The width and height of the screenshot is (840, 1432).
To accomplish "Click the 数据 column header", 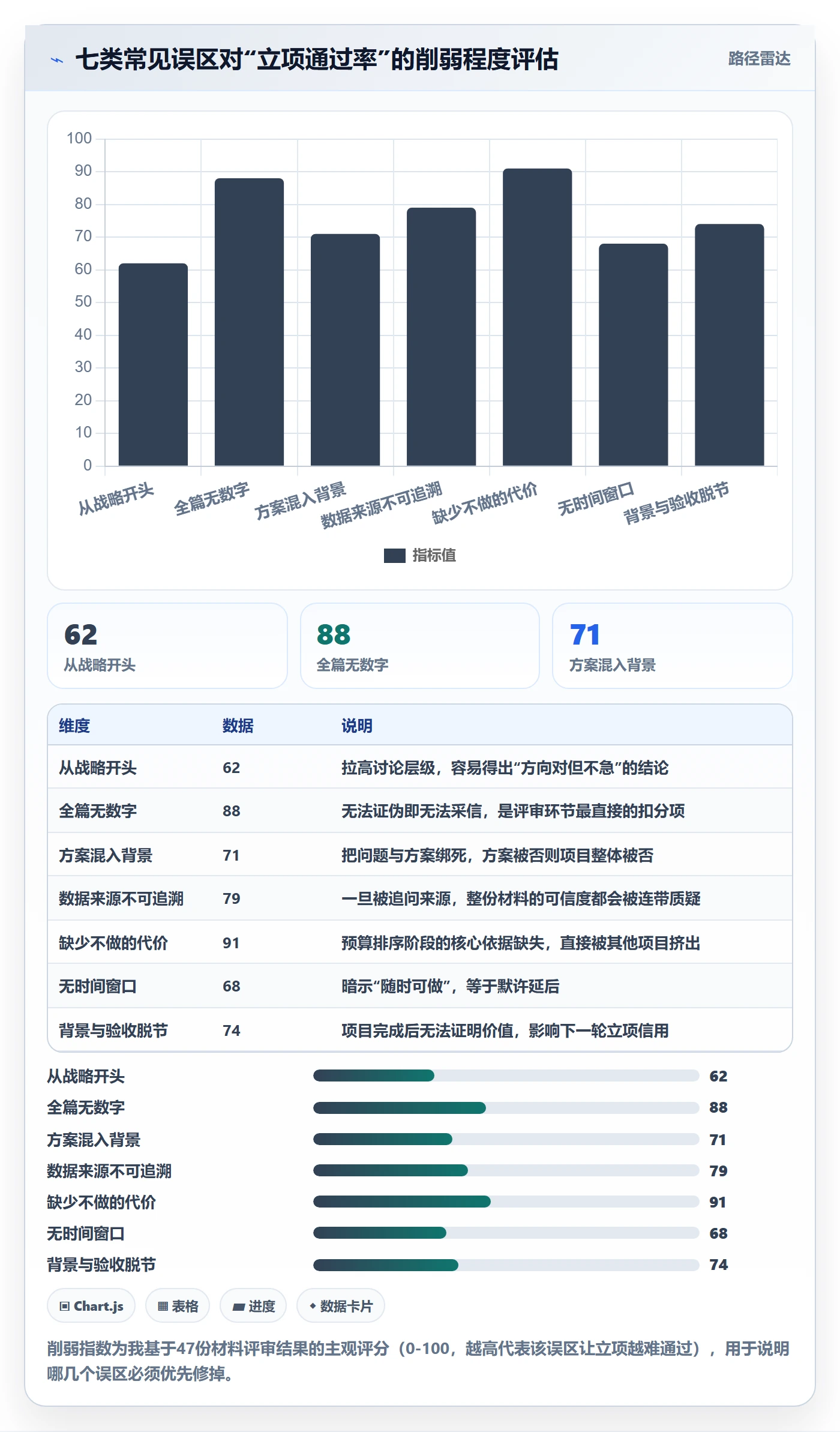I will 238,726.
